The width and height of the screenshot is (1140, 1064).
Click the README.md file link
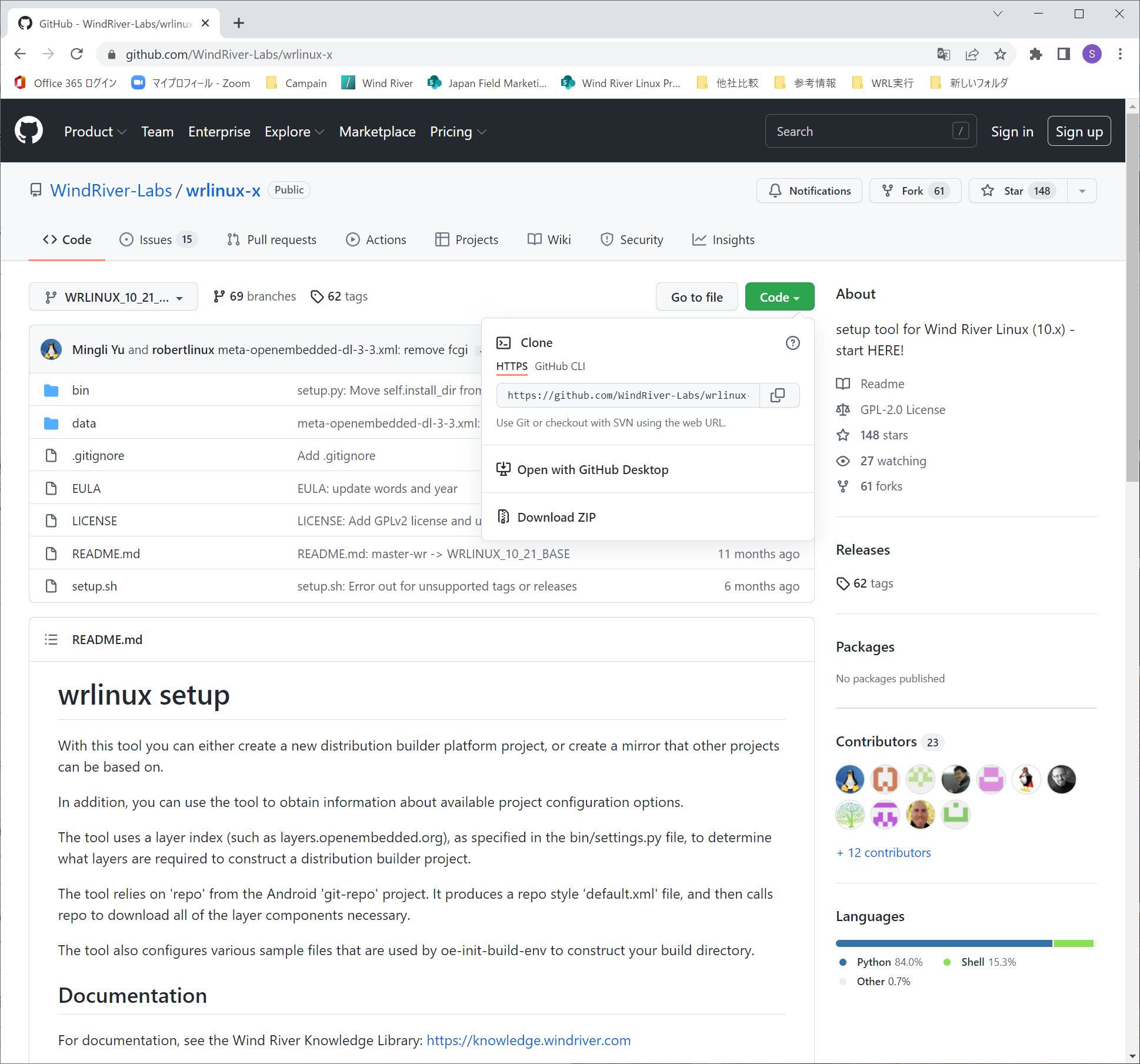105,553
